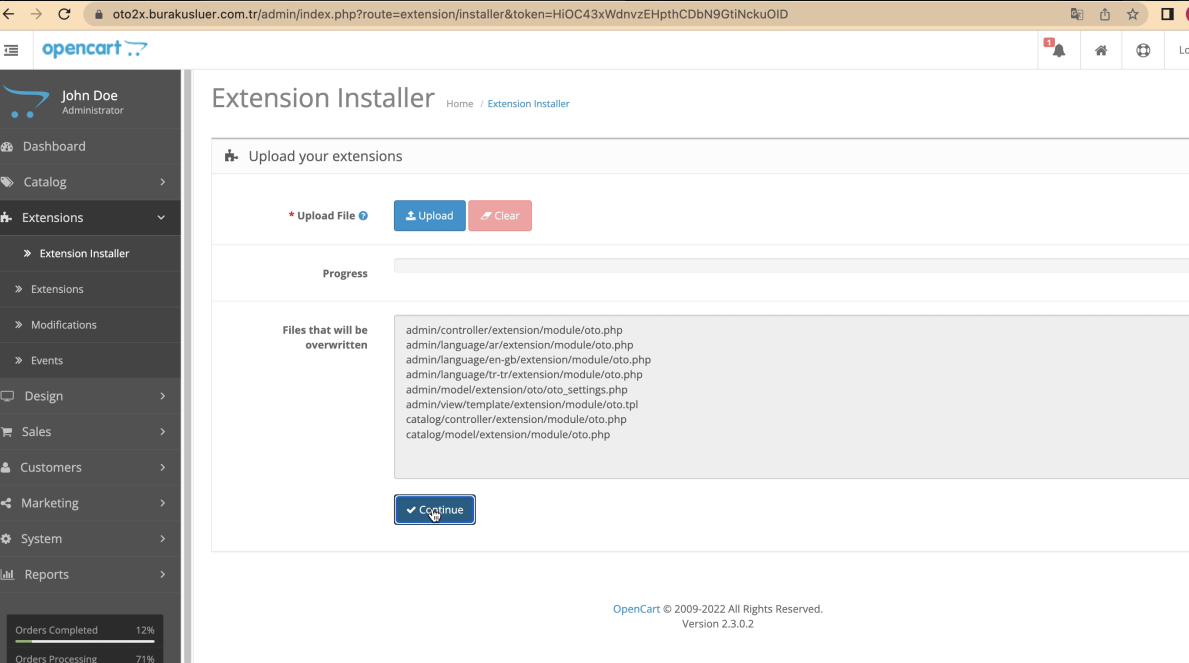1189x663 pixels.
Task: Click inside the overwritten files text area
Action: 791,397
